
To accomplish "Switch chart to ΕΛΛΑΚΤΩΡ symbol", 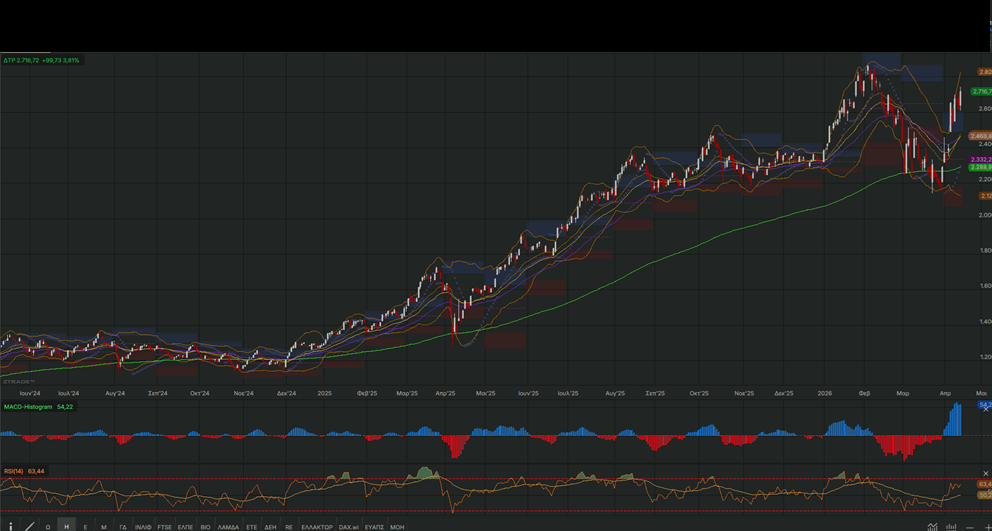I will pyautogui.click(x=317, y=527).
